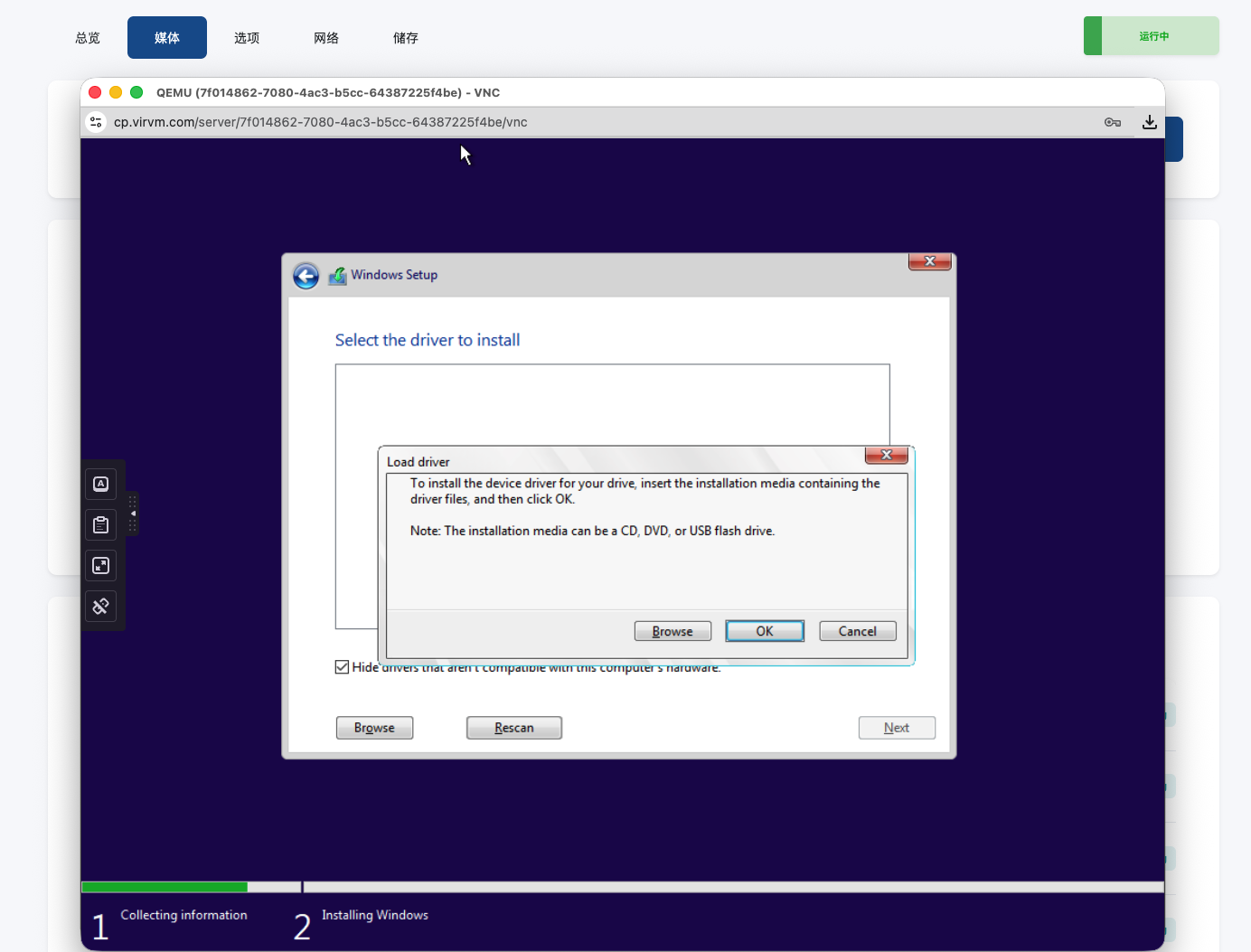Click the download icon in the address bar
This screenshot has width=1251, height=952.
pos(1150,122)
